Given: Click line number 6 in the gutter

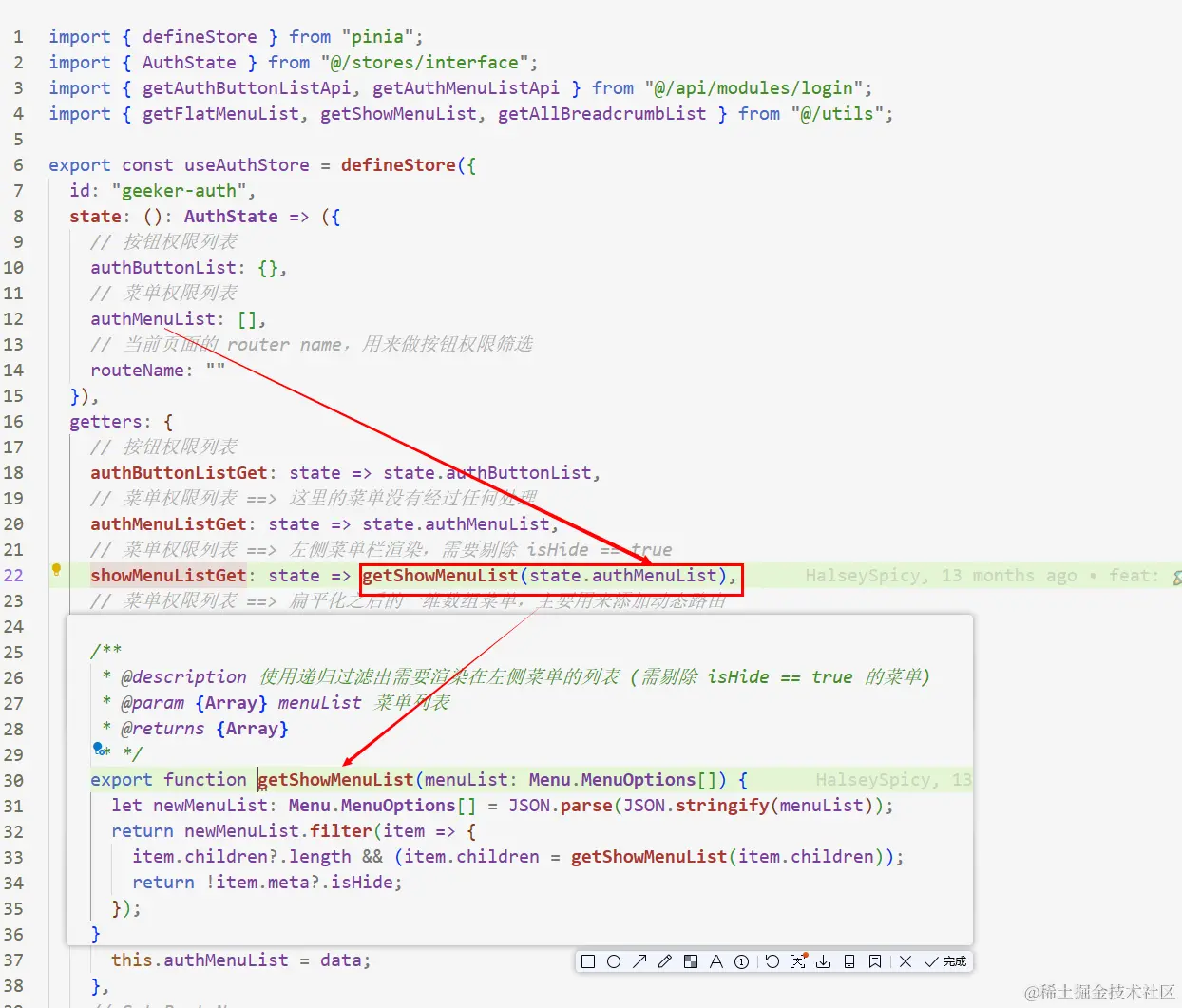Looking at the screenshot, I should click(18, 164).
